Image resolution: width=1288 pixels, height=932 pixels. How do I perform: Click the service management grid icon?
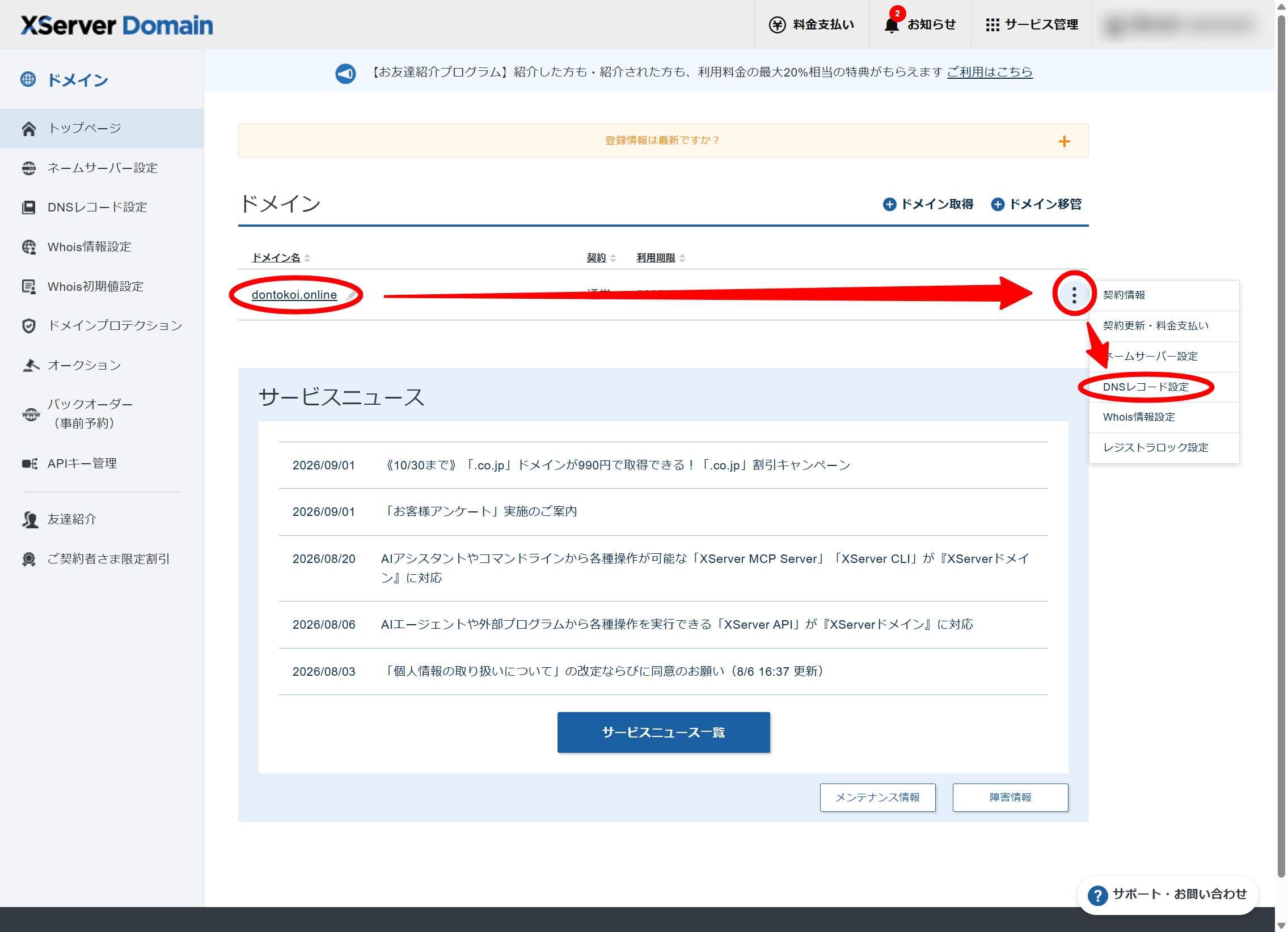(x=992, y=25)
